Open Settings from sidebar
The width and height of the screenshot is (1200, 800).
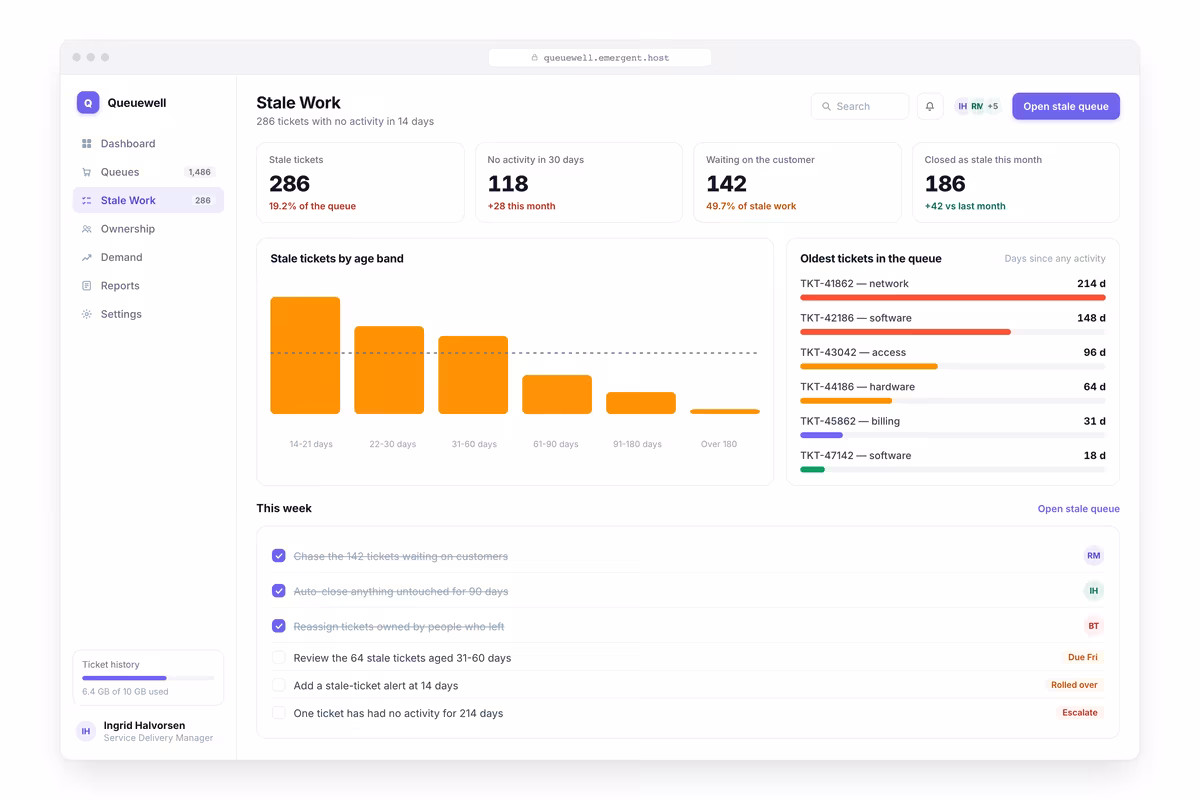pyautogui.click(x=148, y=314)
